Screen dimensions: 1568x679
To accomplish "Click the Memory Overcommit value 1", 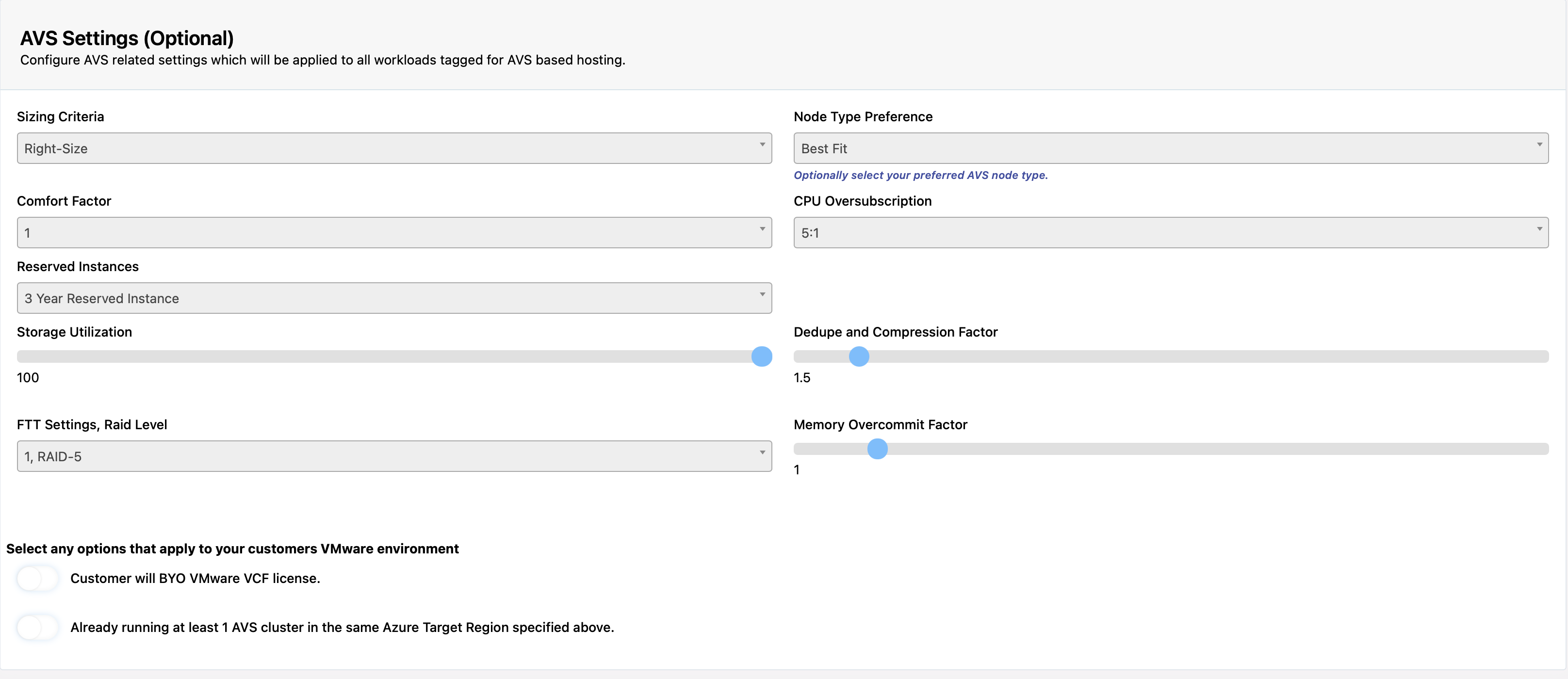I will coord(797,469).
